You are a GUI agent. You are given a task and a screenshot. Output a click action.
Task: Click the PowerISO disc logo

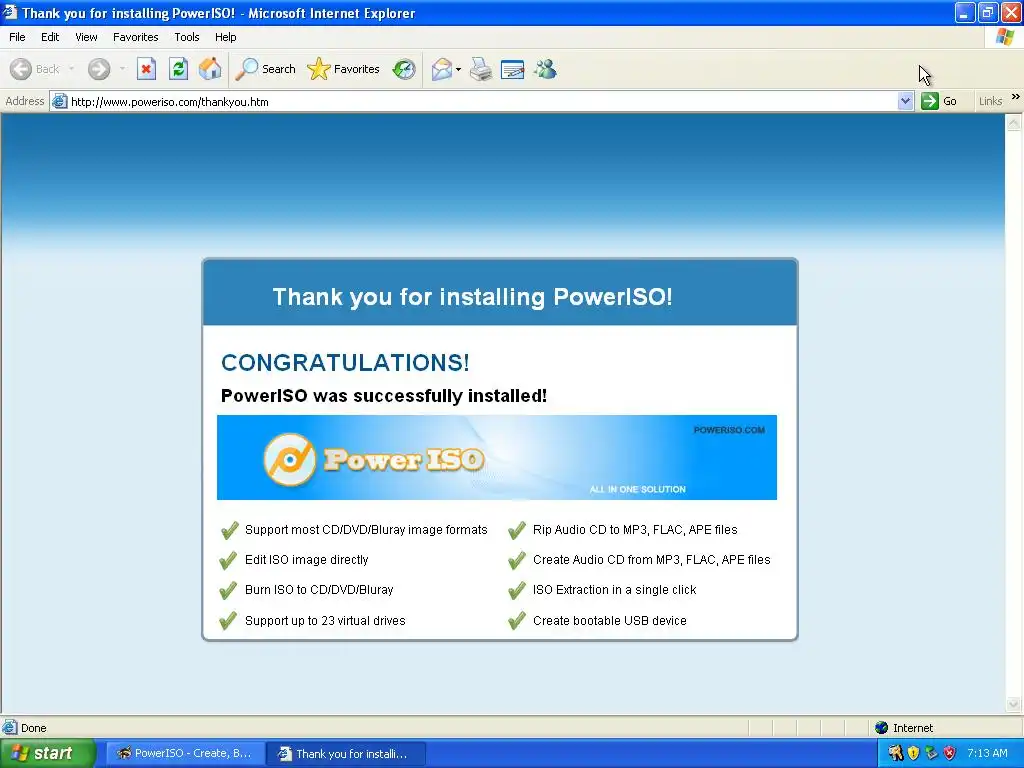pos(289,460)
